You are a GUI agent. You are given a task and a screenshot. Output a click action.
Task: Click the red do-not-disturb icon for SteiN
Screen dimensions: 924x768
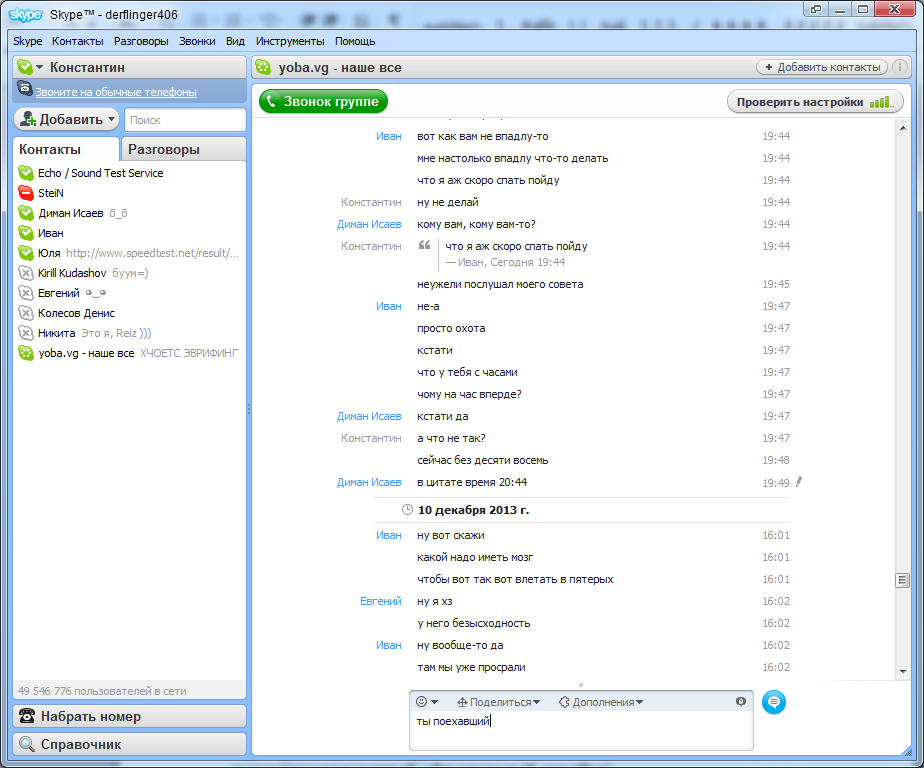(26, 193)
